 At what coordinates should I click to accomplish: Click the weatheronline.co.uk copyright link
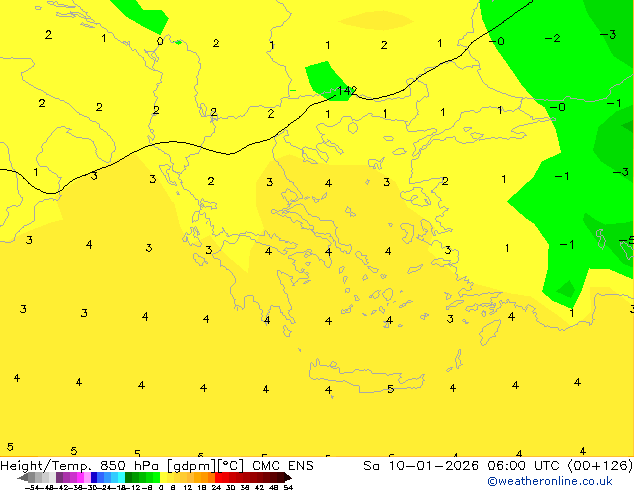click(549, 481)
